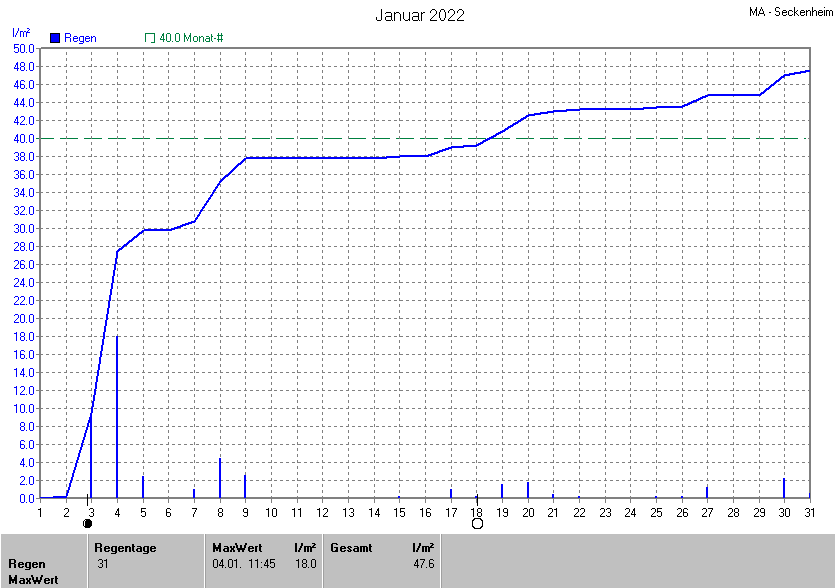The height and width of the screenshot is (588, 835).
Task: Click the new moon icon below day 3
Action: click(88, 523)
